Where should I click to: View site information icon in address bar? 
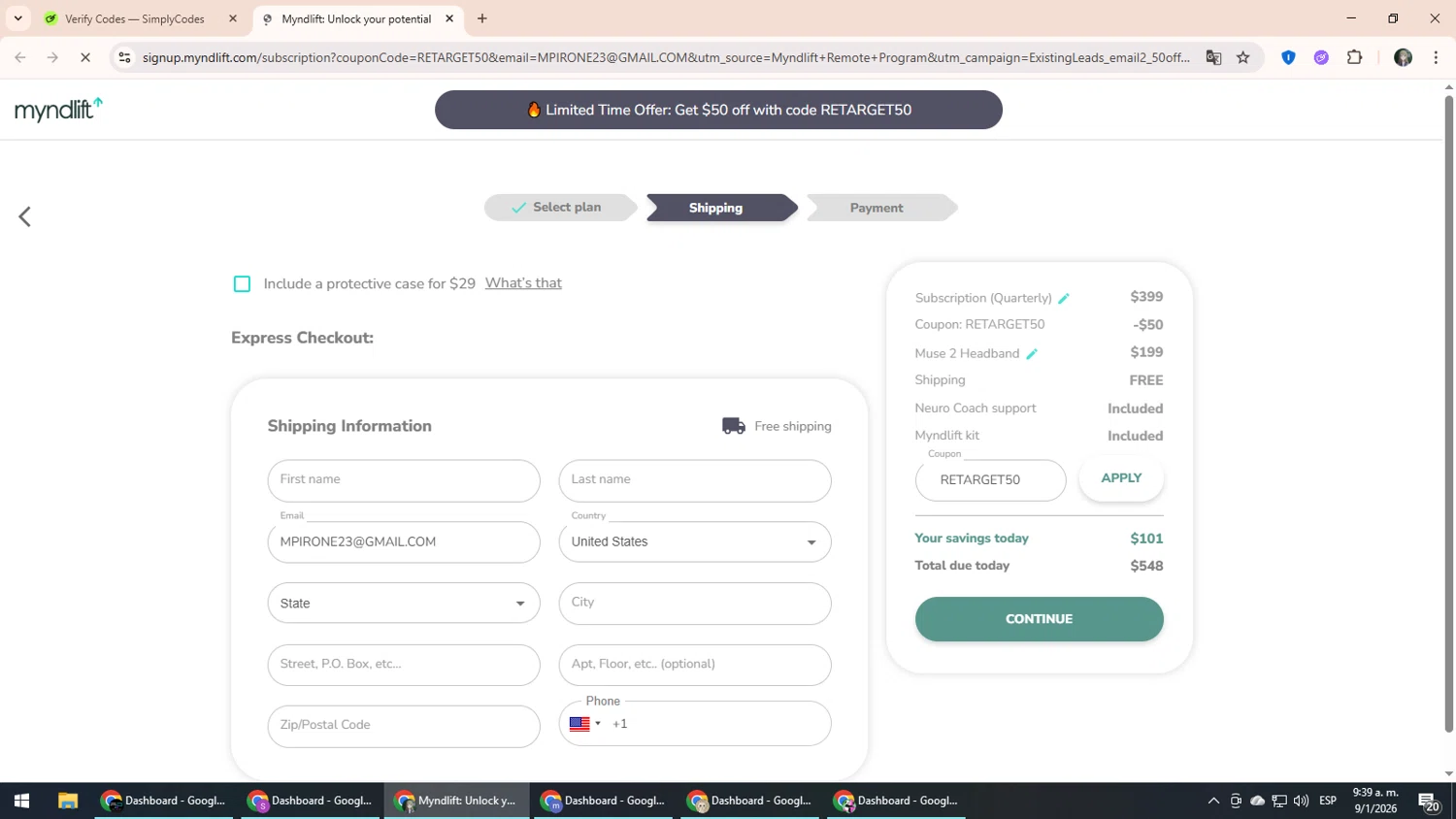(124, 57)
